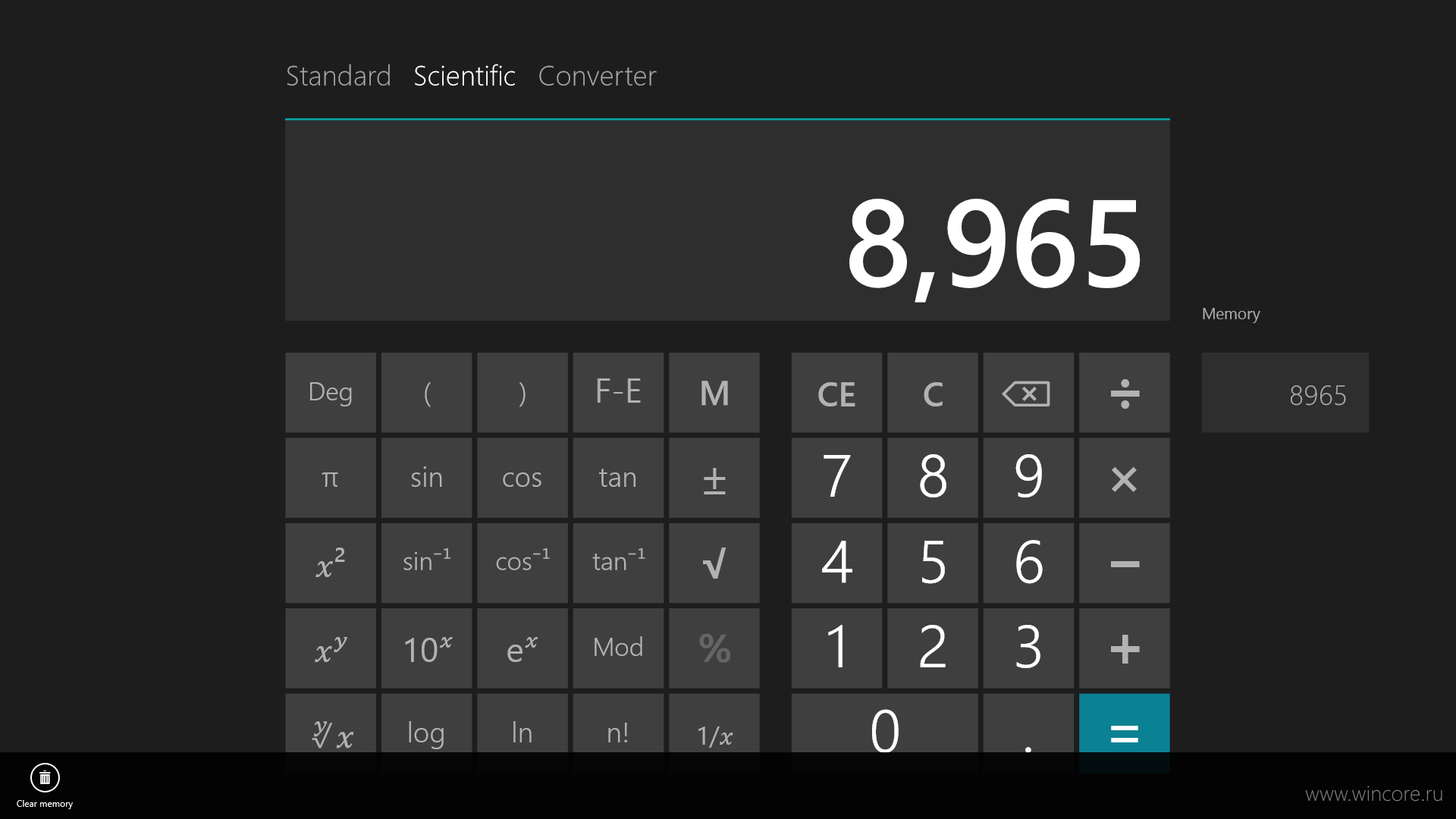Click the CE clear entry button
The height and width of the screenshot is (819, 1456).
point(836,393)
